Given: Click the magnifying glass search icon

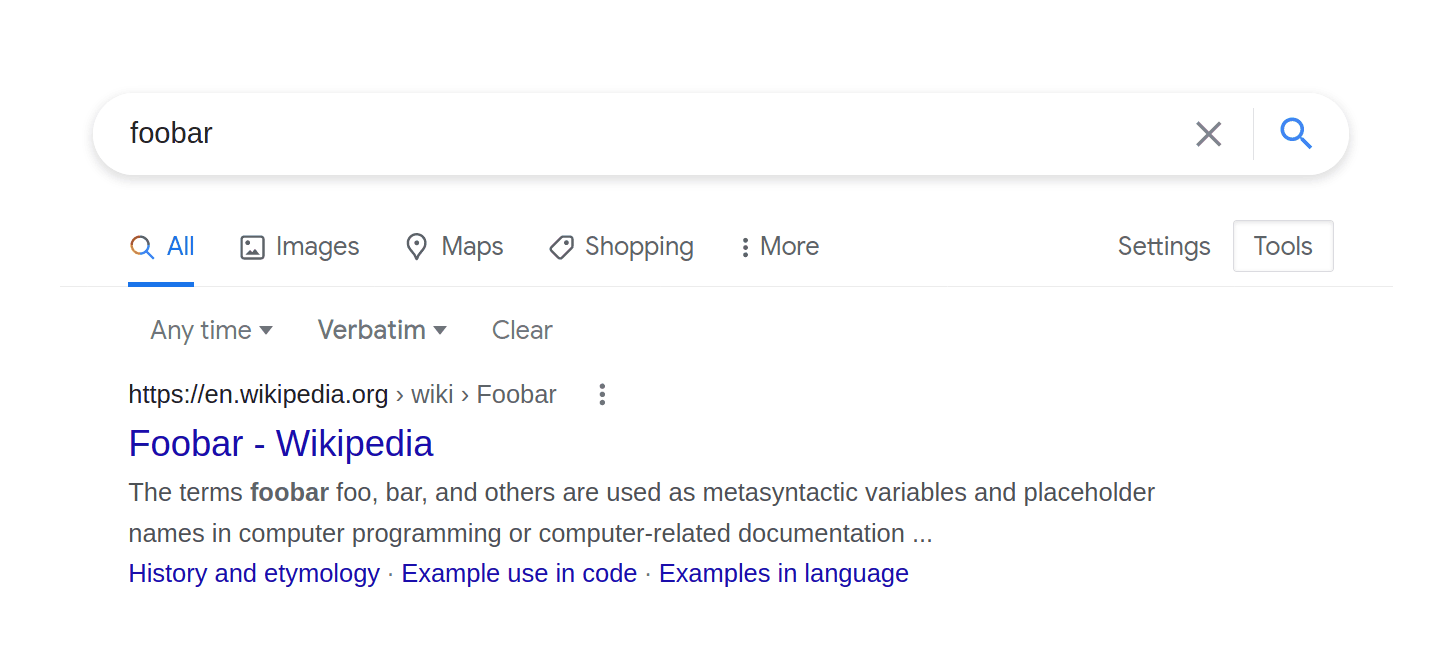Looking at the screenshot, I should click(1296, 133).
